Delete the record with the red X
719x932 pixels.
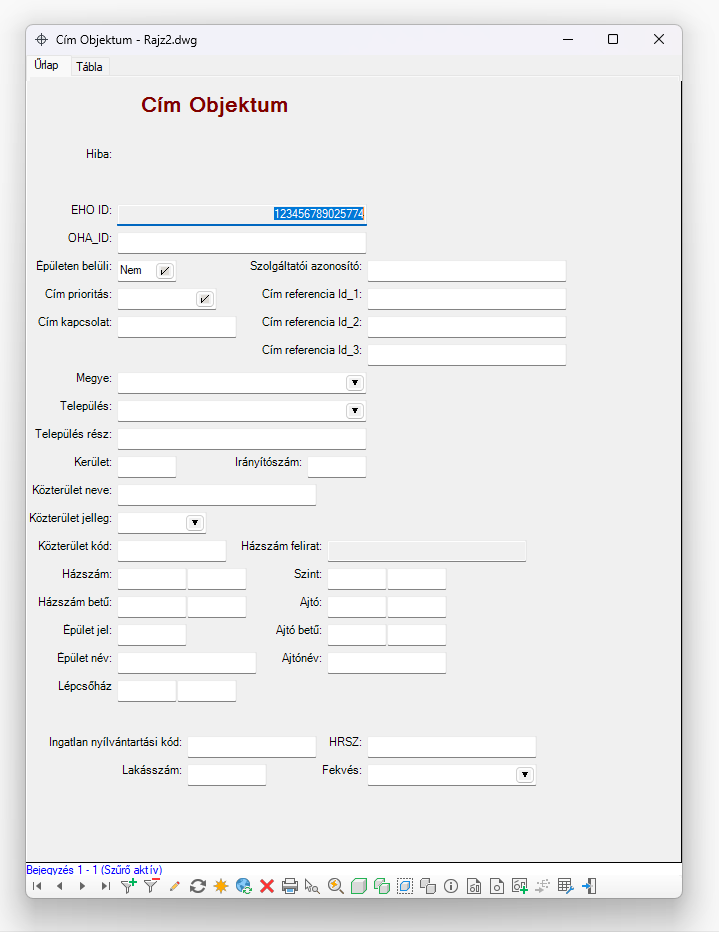267,886
